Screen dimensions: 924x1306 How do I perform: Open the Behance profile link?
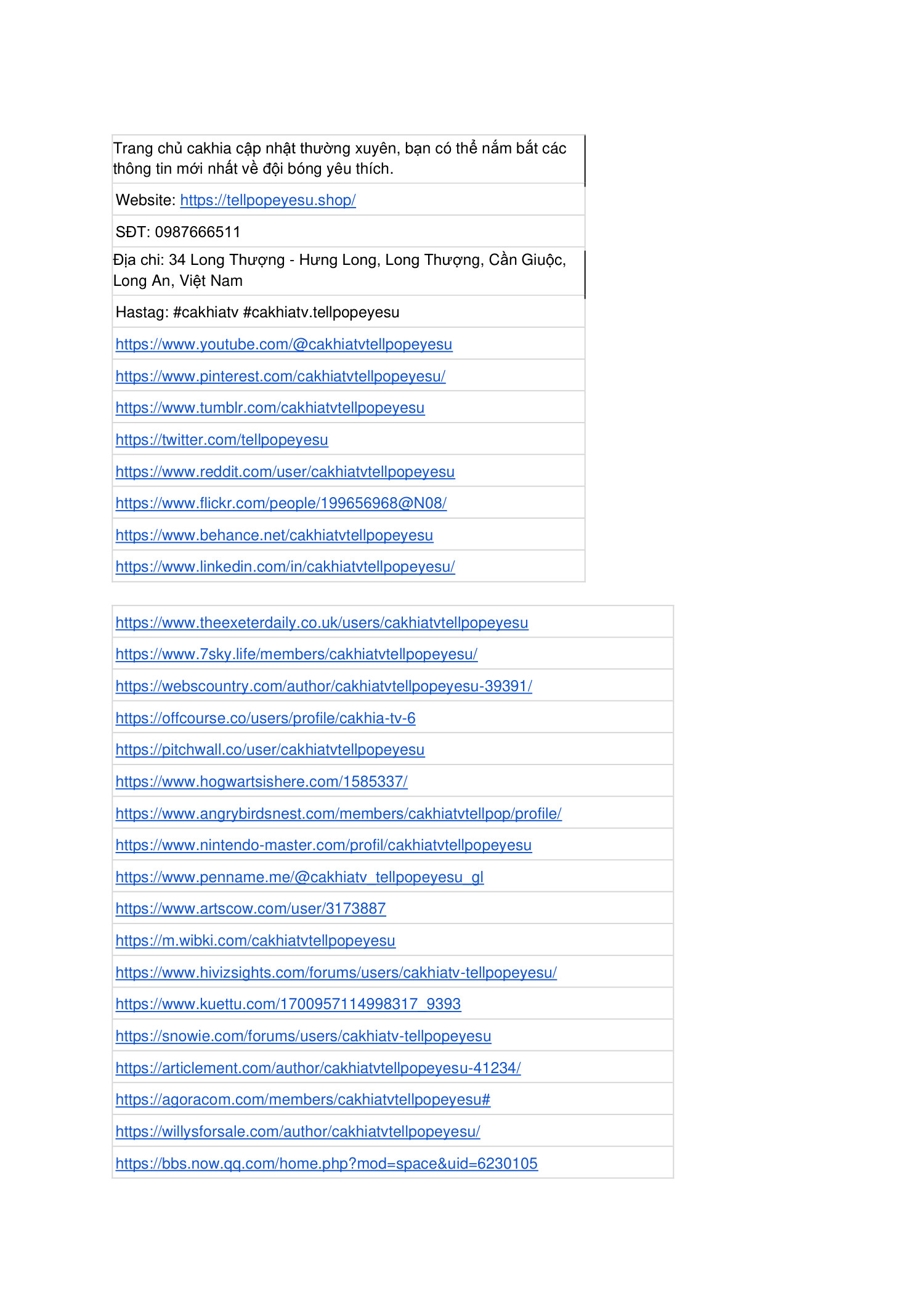274,535
